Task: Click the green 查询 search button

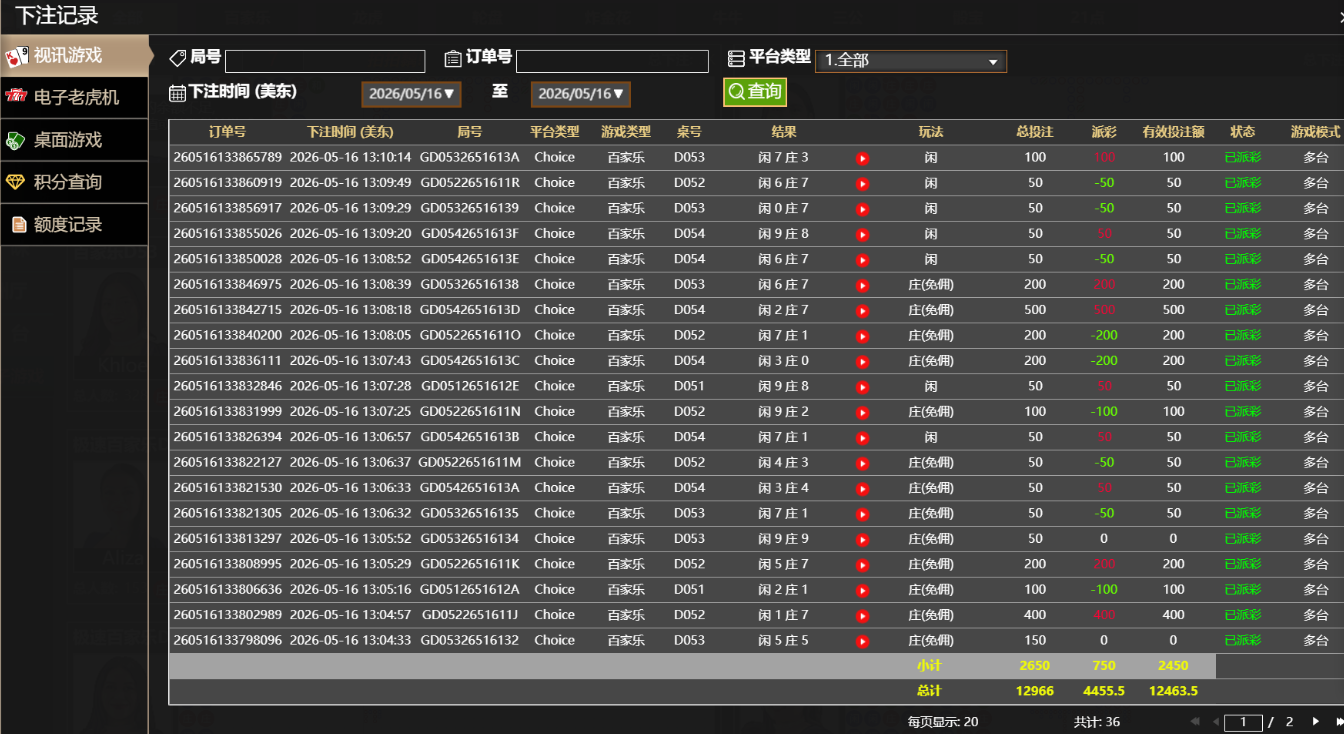Action: 755,91
